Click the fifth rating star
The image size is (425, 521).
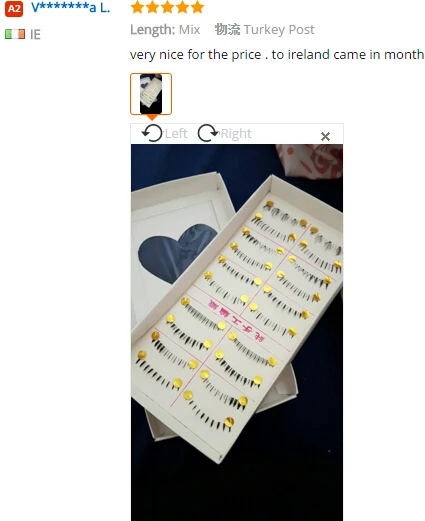click(197, 7)
